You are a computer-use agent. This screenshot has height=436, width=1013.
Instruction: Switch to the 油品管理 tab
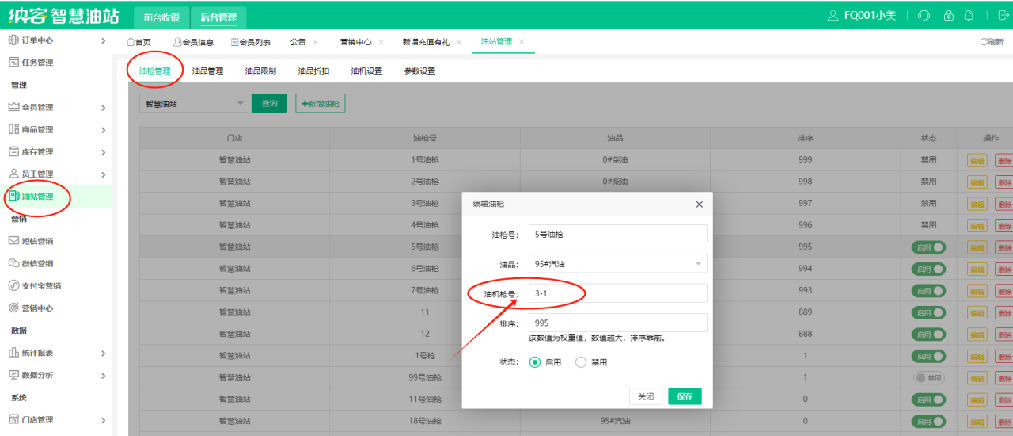click(207, 71)
